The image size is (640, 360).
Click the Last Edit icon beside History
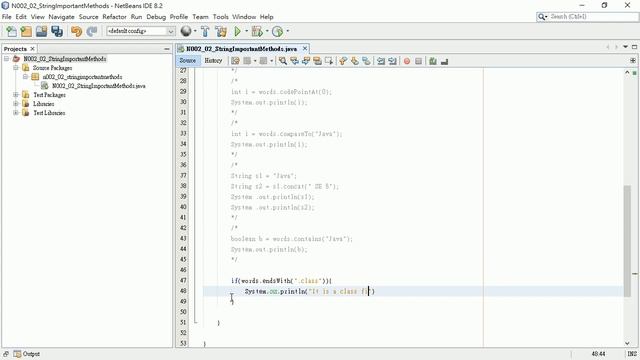[235, 61]
